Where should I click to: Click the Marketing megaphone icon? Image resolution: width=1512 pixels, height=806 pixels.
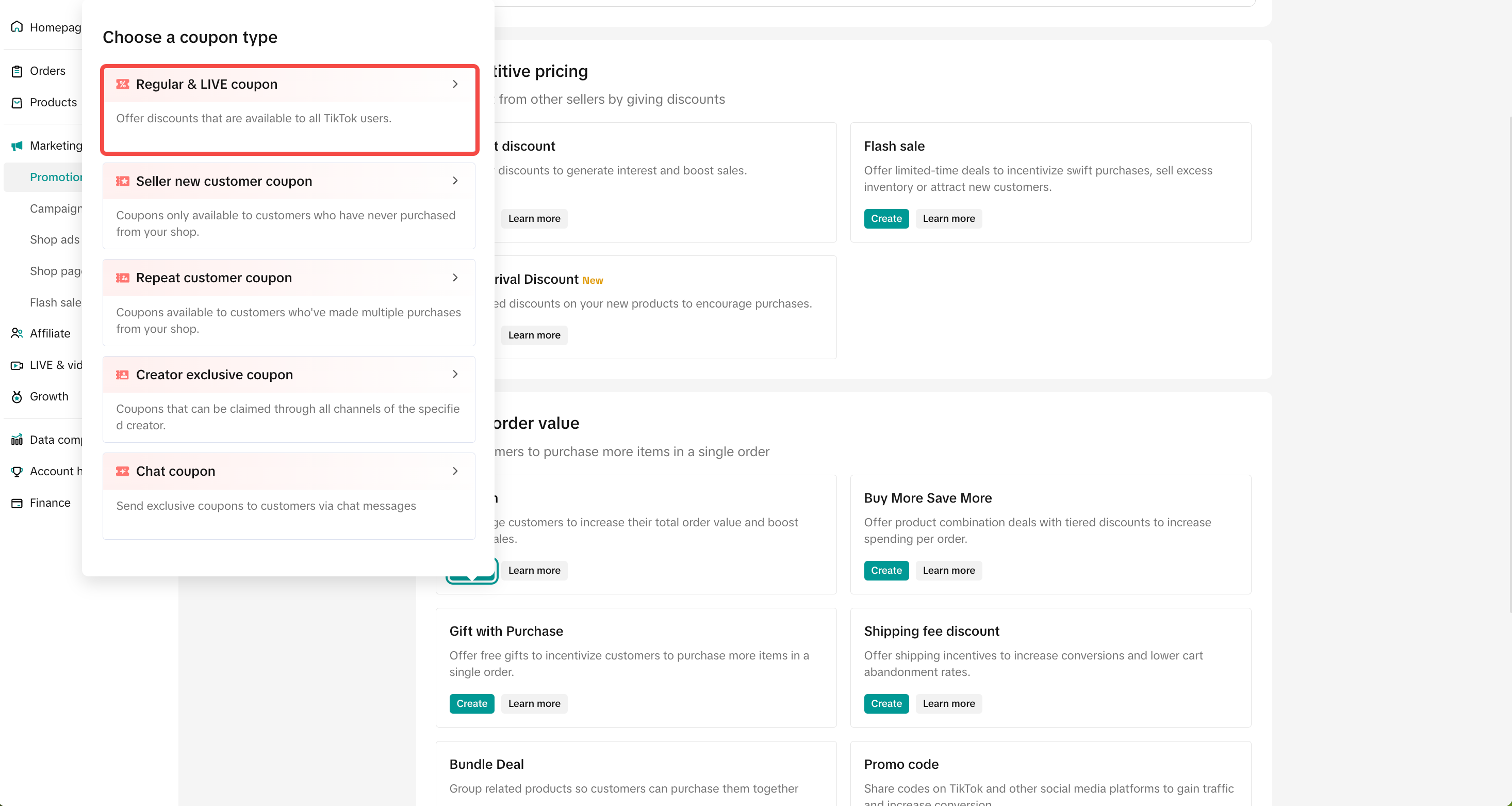pos(17,146)
